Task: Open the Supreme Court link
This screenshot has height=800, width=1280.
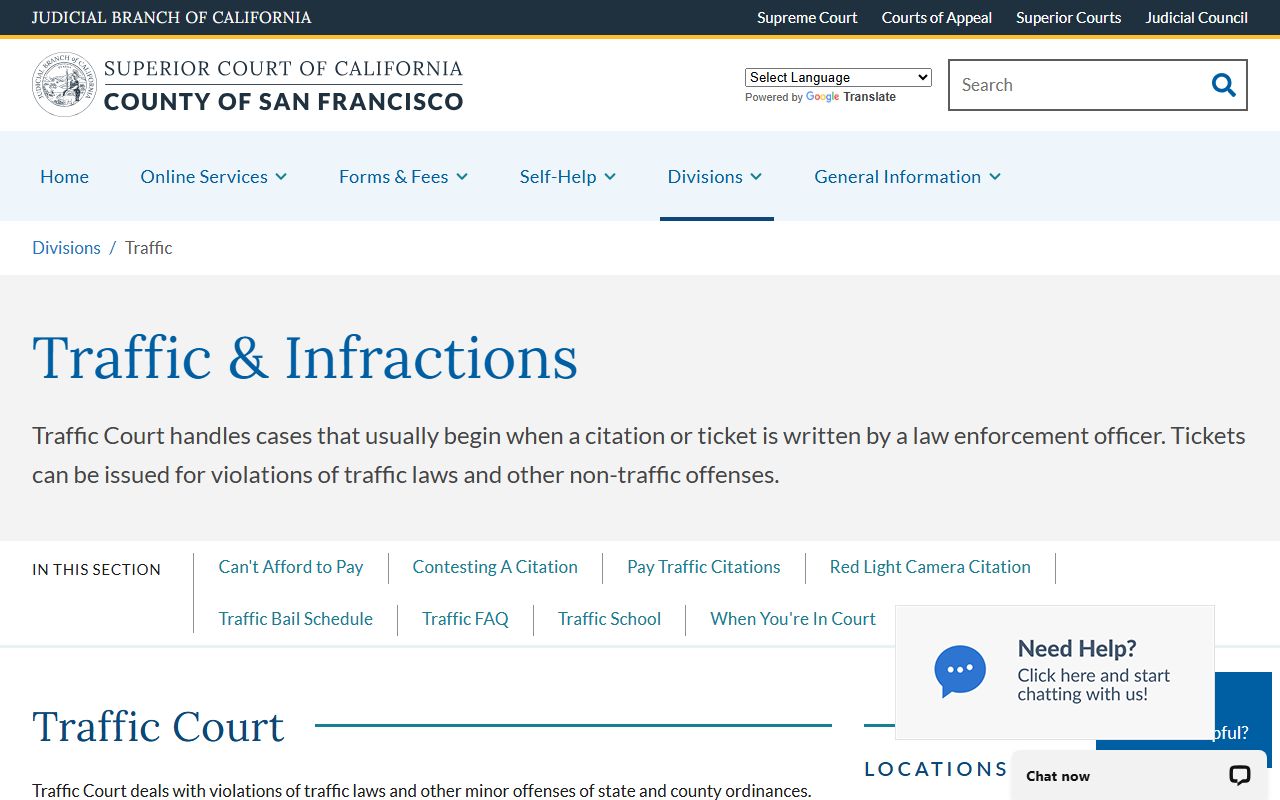Action: pyautogui.click(x=807, y=17)
